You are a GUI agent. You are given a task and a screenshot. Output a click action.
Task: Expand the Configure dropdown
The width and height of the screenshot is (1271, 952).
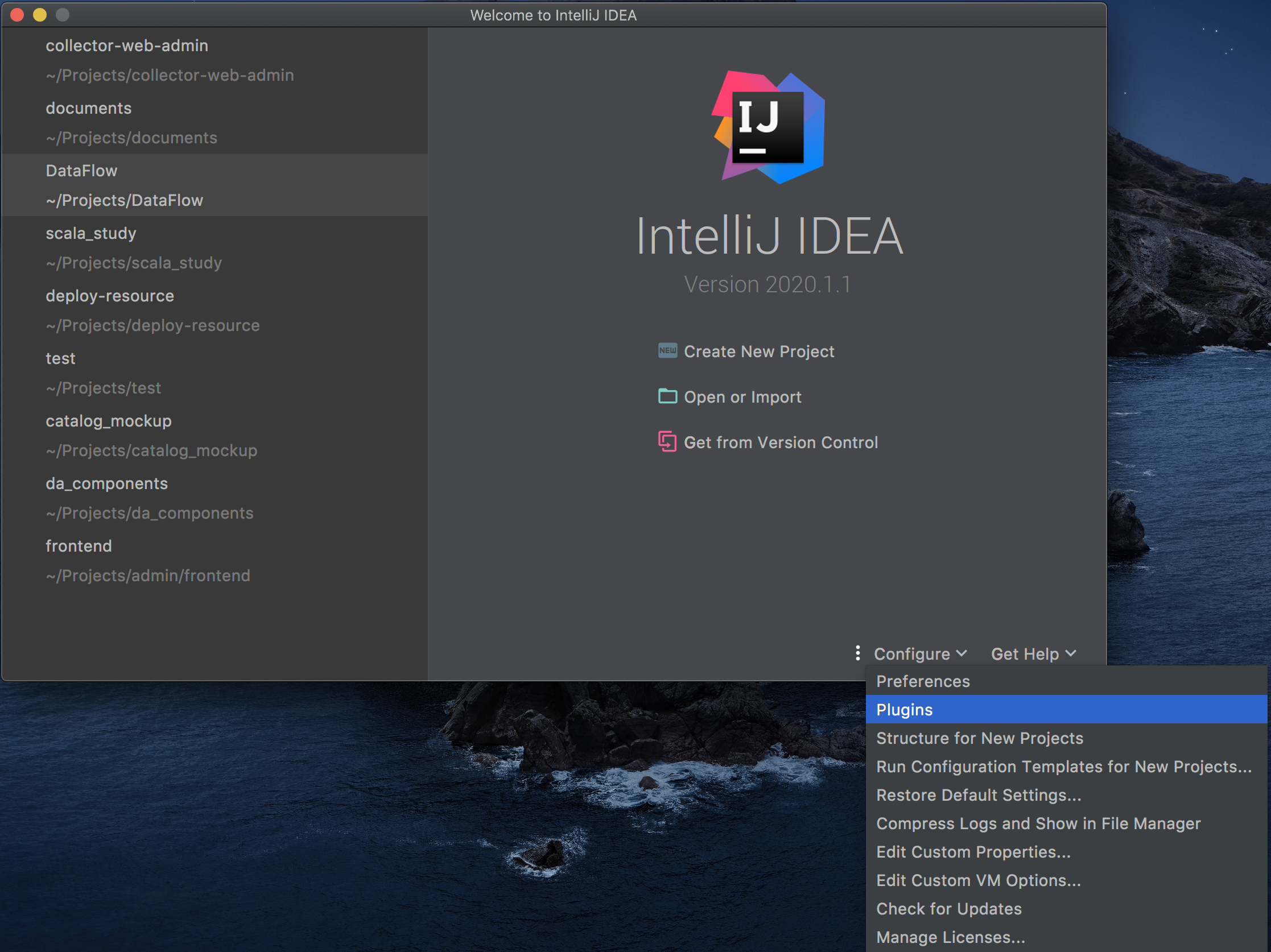(x=920, y=654)
